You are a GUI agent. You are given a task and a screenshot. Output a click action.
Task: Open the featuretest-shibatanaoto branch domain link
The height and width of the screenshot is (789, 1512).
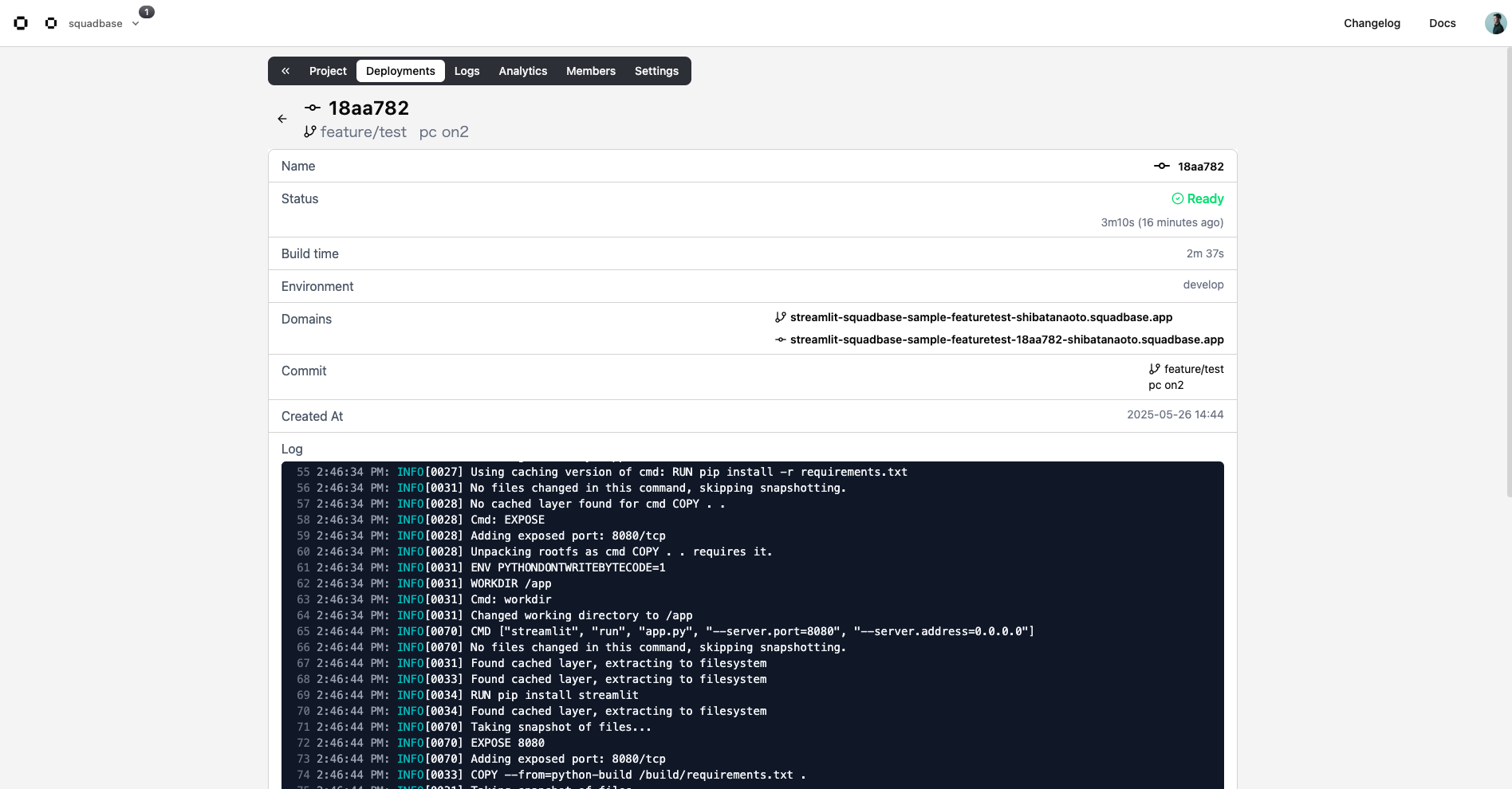coord(981,317)
